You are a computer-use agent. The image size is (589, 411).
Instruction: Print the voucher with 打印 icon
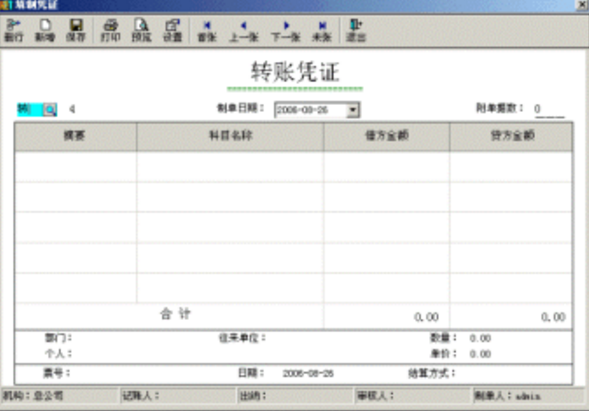coord(110,30)
